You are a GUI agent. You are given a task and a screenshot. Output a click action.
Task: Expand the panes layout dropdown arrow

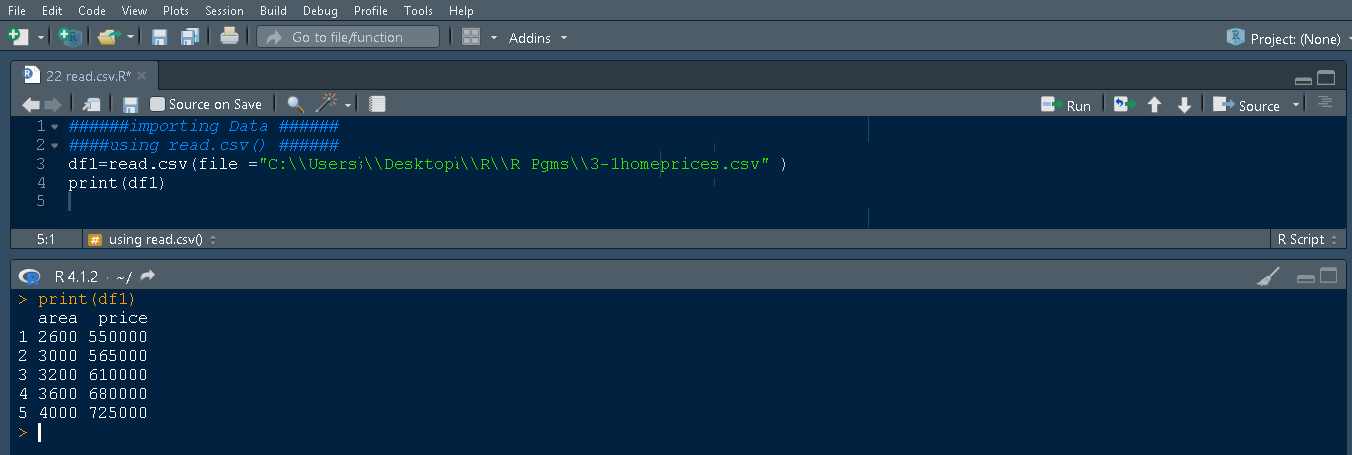493,37
